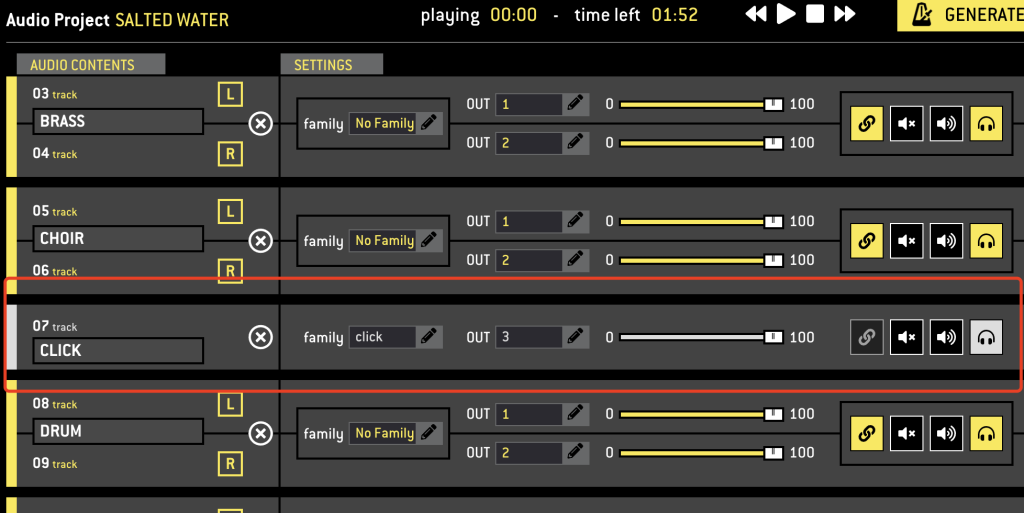The width and height of the screenshot is (1024, 513).
Task: Click the GENERATE button
Action: click(961, 15)
